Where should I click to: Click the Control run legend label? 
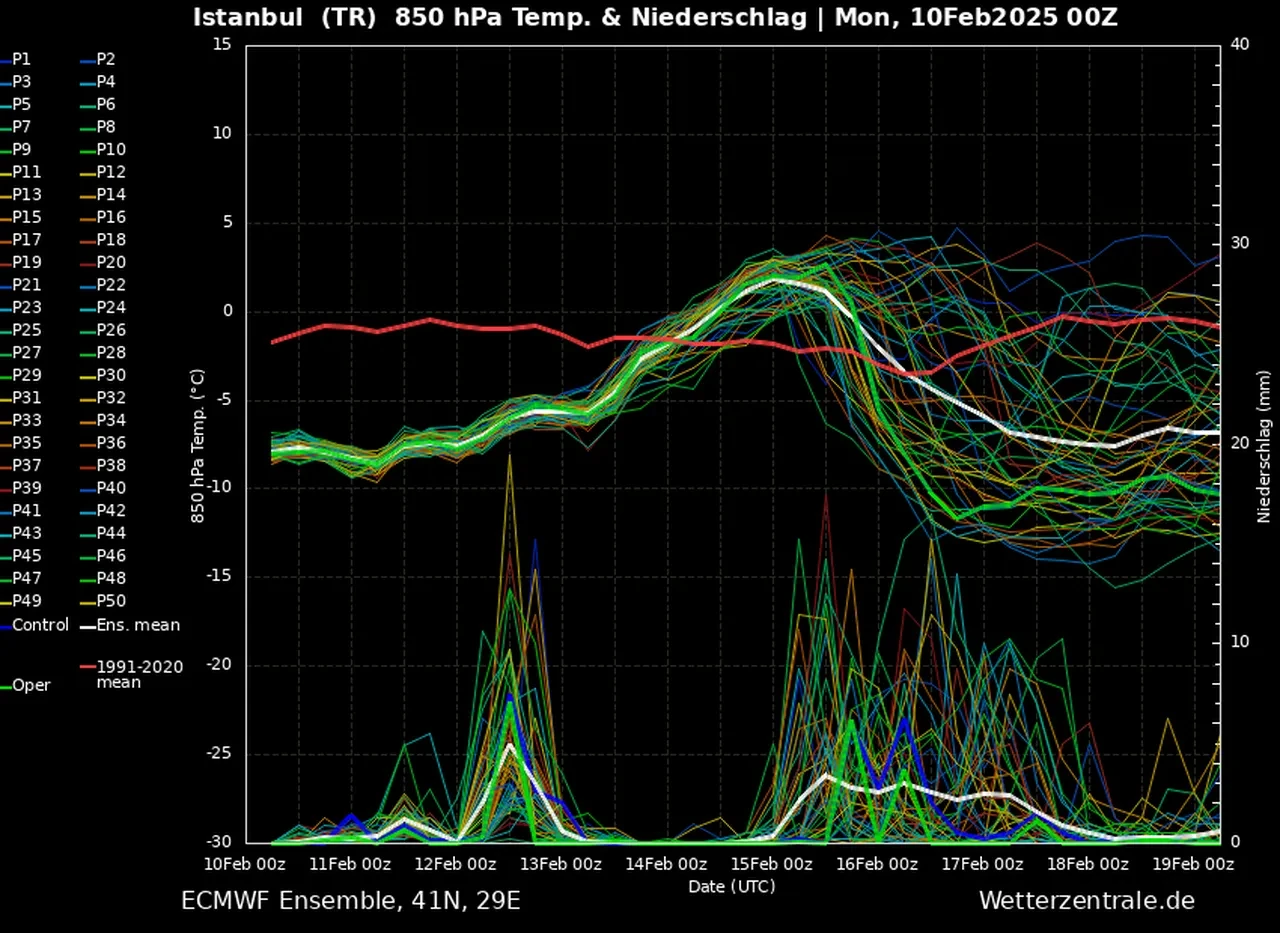(40, 625)
